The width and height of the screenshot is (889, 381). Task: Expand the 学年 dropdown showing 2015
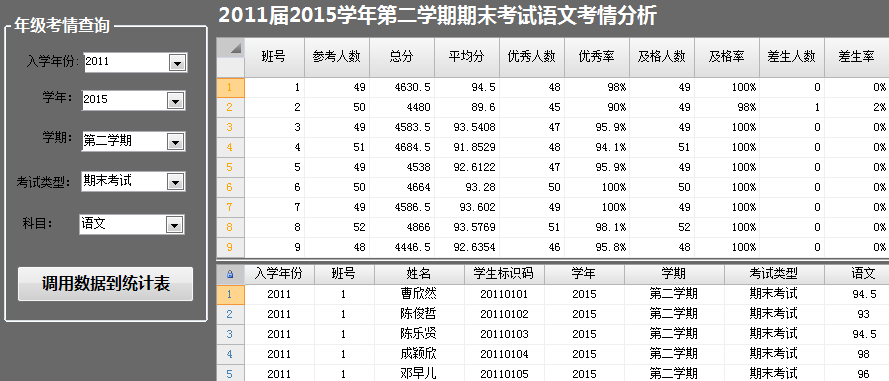click(176, 101)
